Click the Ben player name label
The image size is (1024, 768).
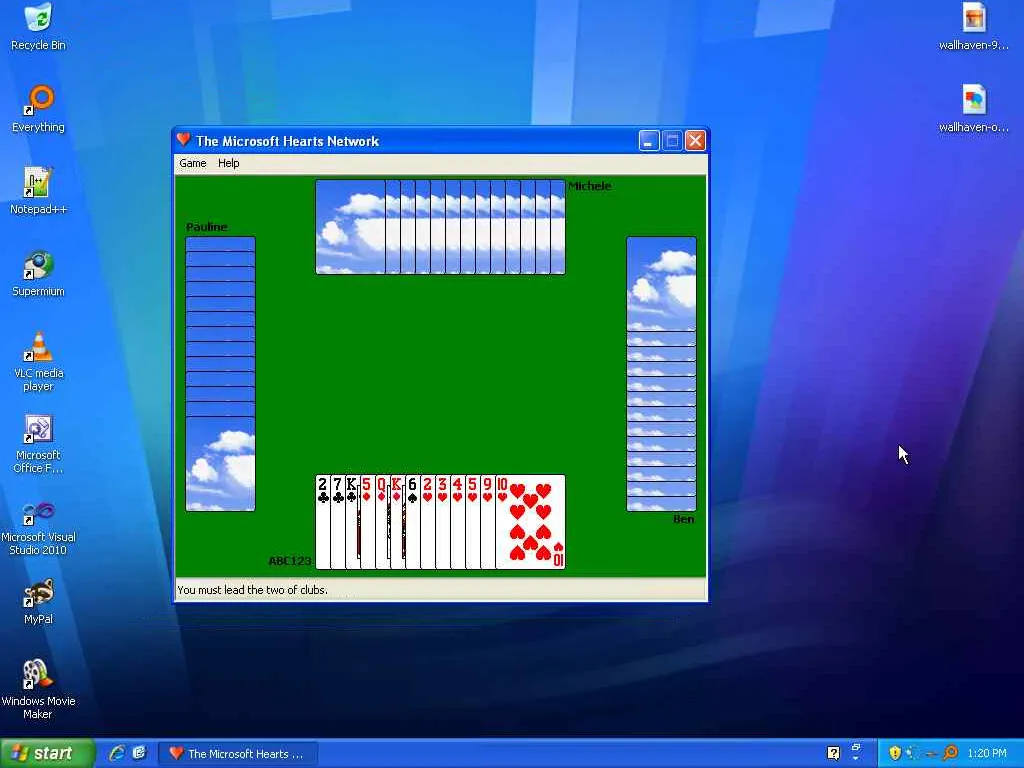pos(684,519)
